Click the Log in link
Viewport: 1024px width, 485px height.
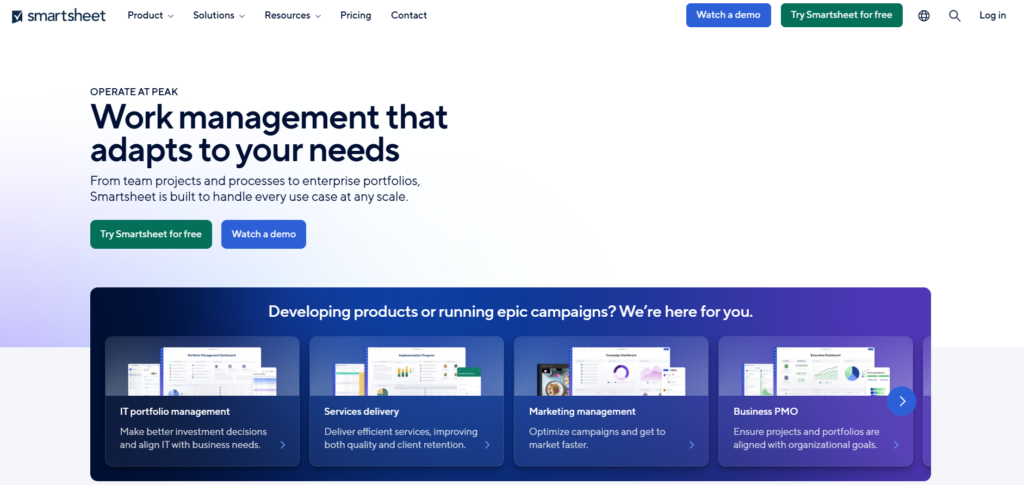(992, 15)
